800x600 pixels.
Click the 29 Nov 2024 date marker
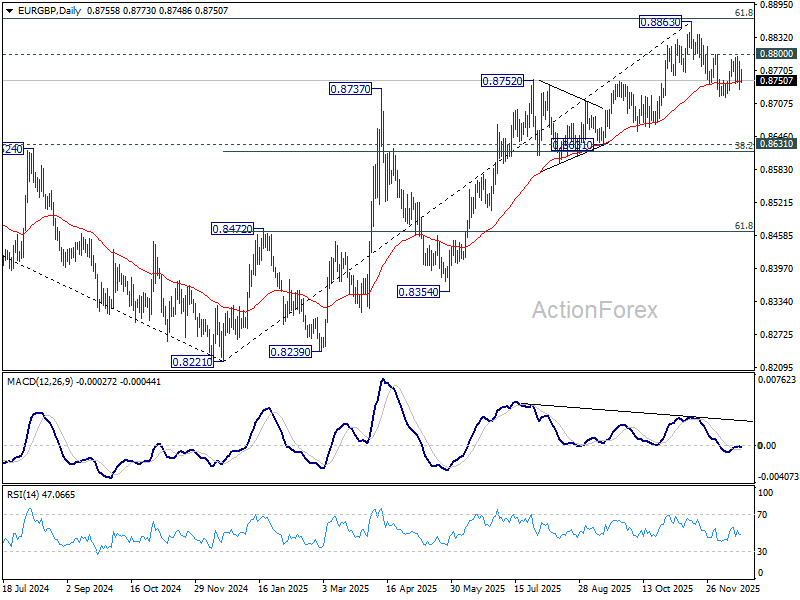[221, 589]
